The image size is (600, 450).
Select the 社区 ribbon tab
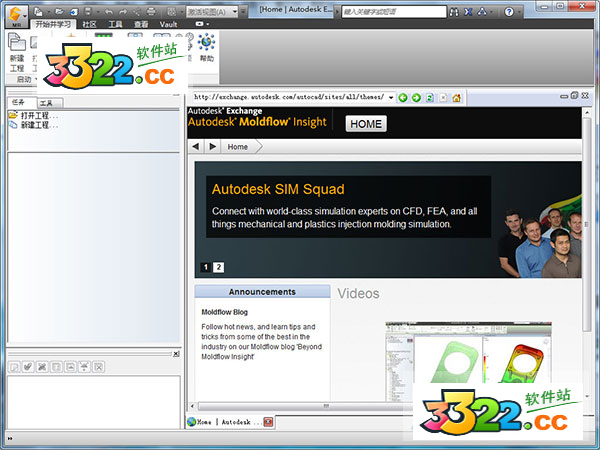(89, 24)
